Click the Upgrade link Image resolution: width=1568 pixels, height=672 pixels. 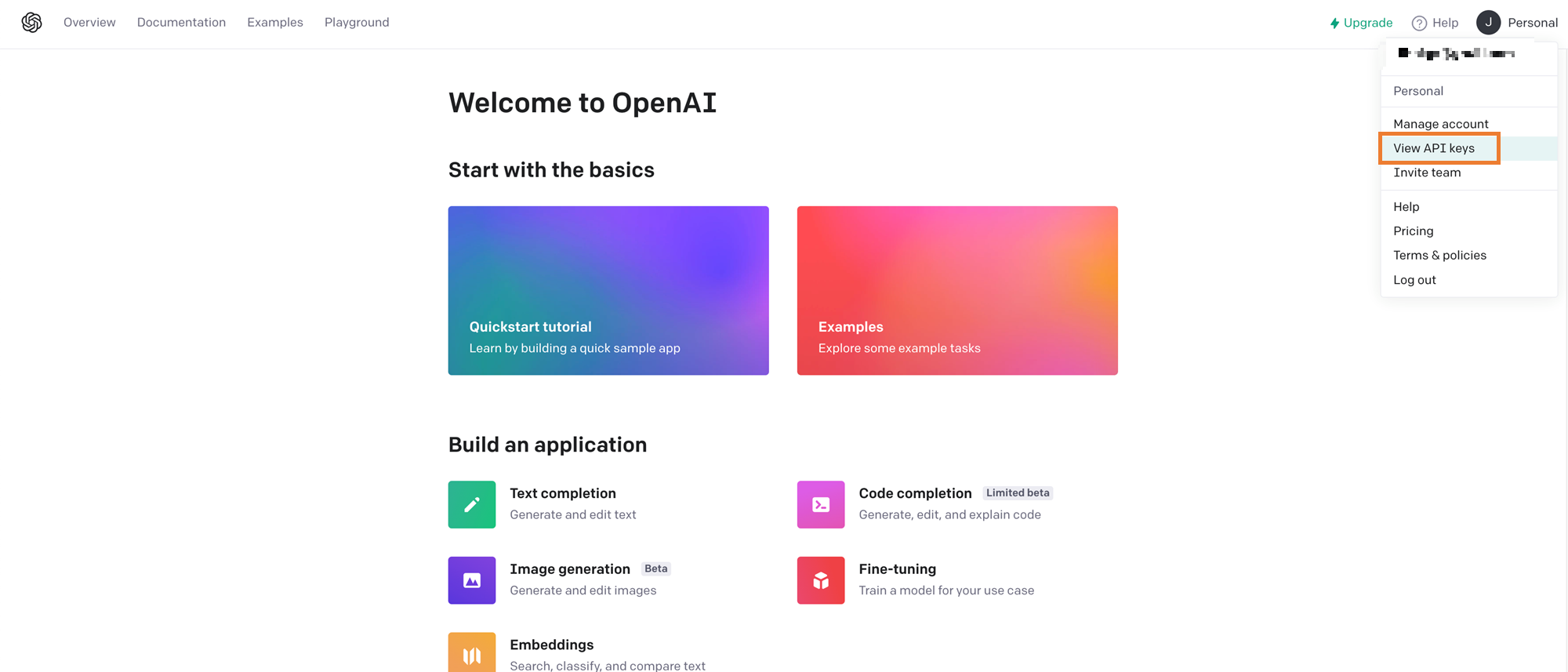click(1361, 23)
